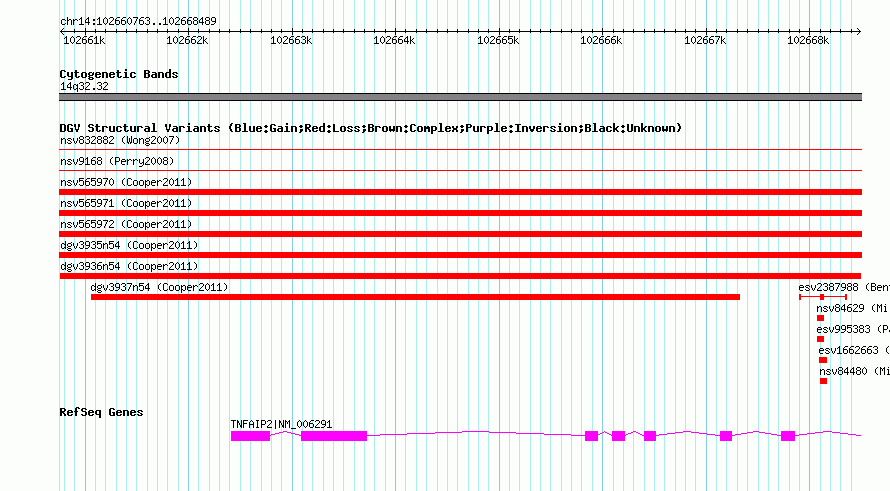Image resolution: width=890 pixels, height=491 pixels.
Task: Click the widest magenta TNFAIP2 exon block
Action: (334, 436)
